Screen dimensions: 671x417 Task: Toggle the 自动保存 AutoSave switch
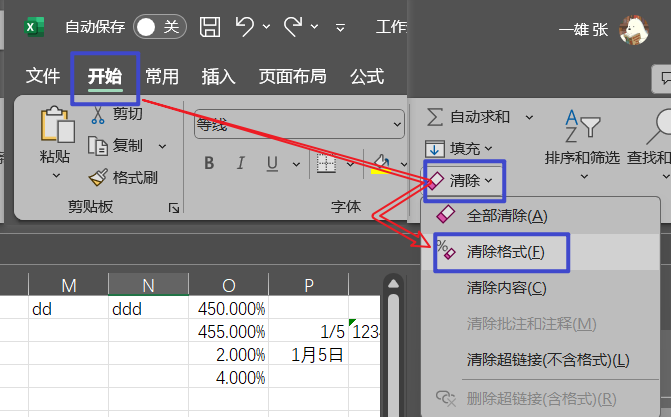(160, 27)
